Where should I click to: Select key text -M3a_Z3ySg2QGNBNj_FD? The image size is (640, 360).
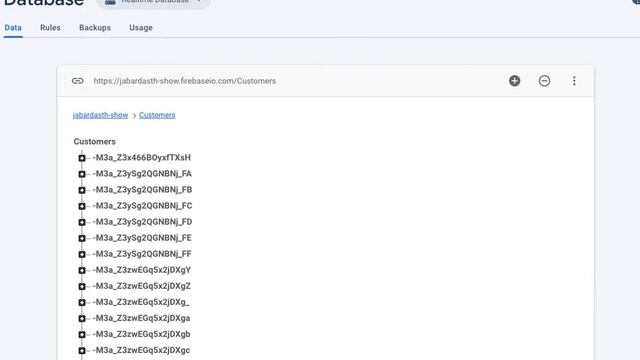[x=142, y=222]
